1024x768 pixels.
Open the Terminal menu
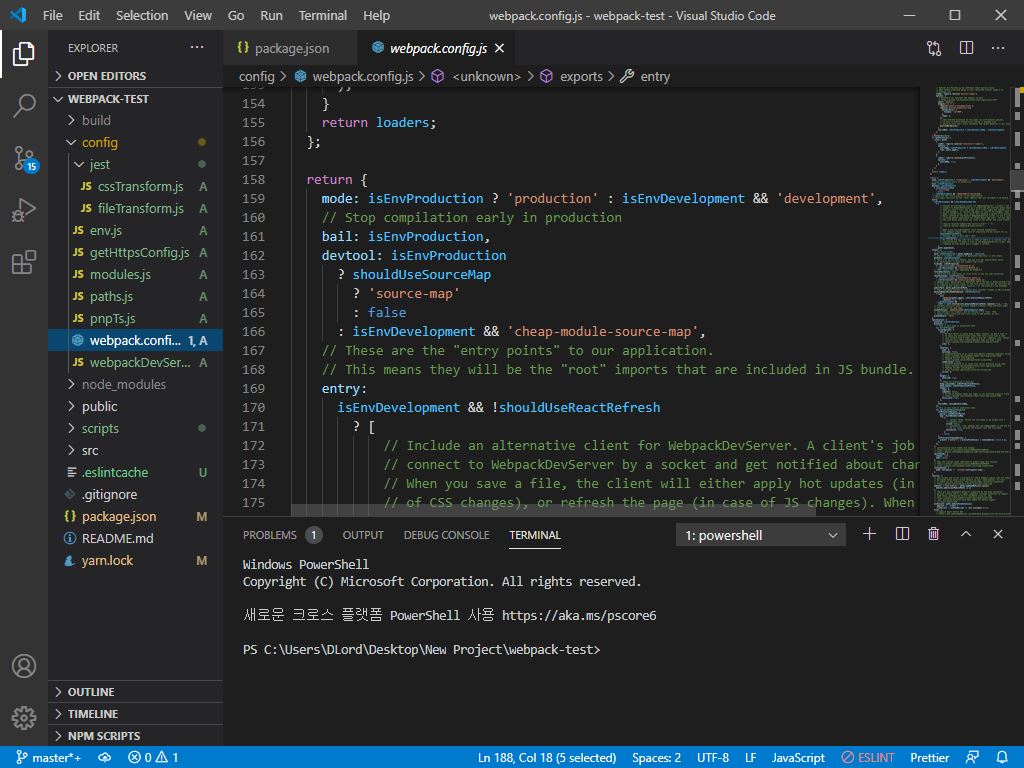click(323, 15)
